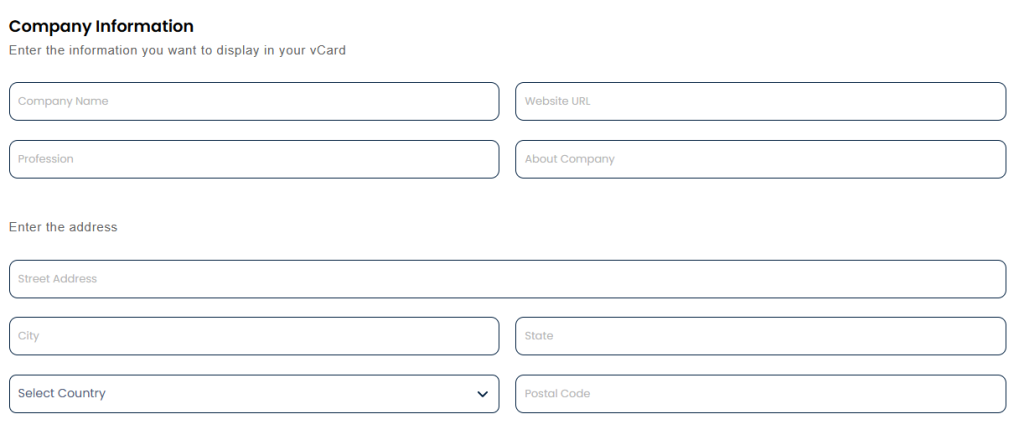Click the 'Street Address' placeholder text
The width and height of the screenshot is (1024, 440).
coord(57,279)
